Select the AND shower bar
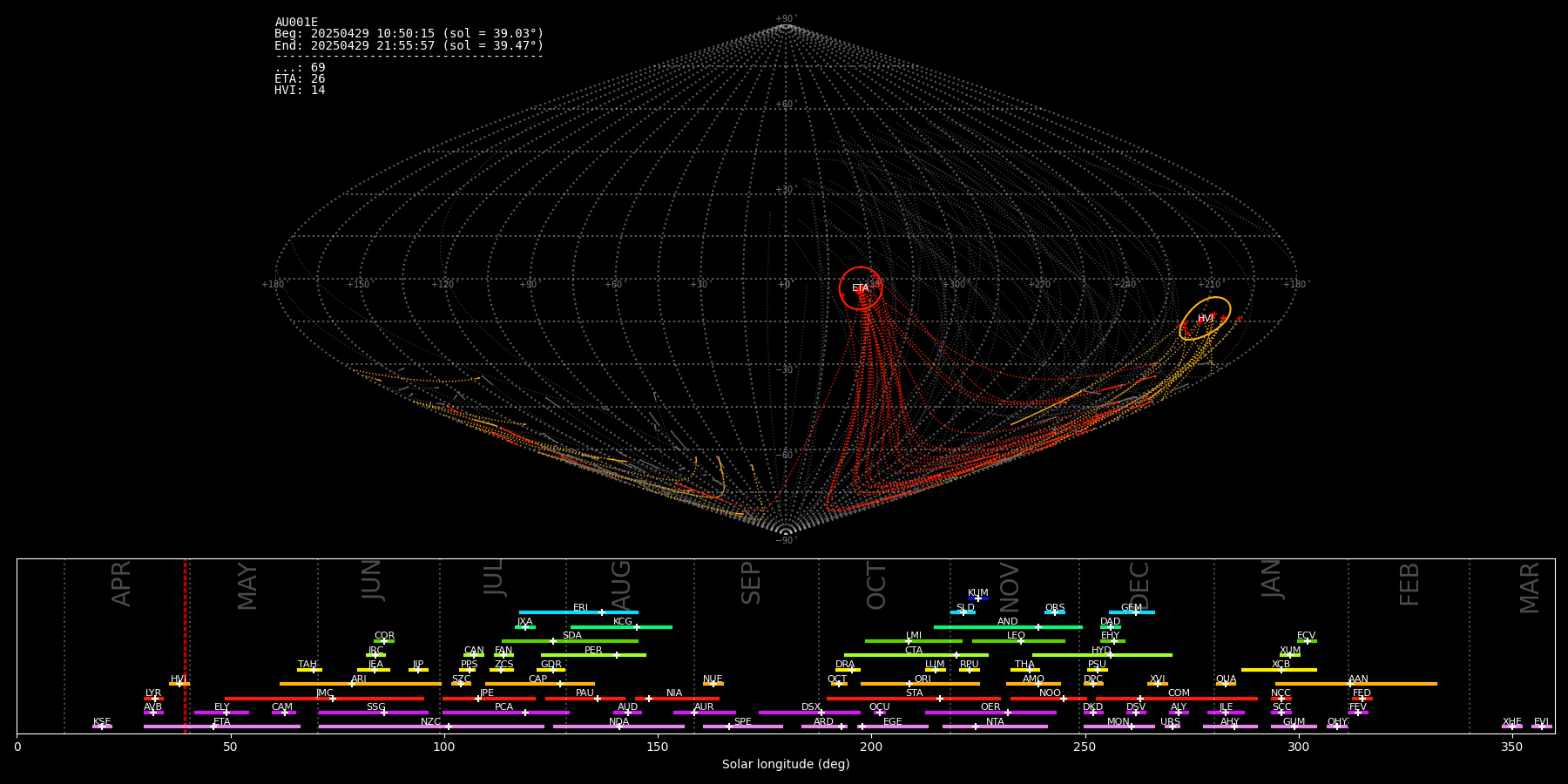Viewport: 1568px width, 784px height. (1008, 627)
